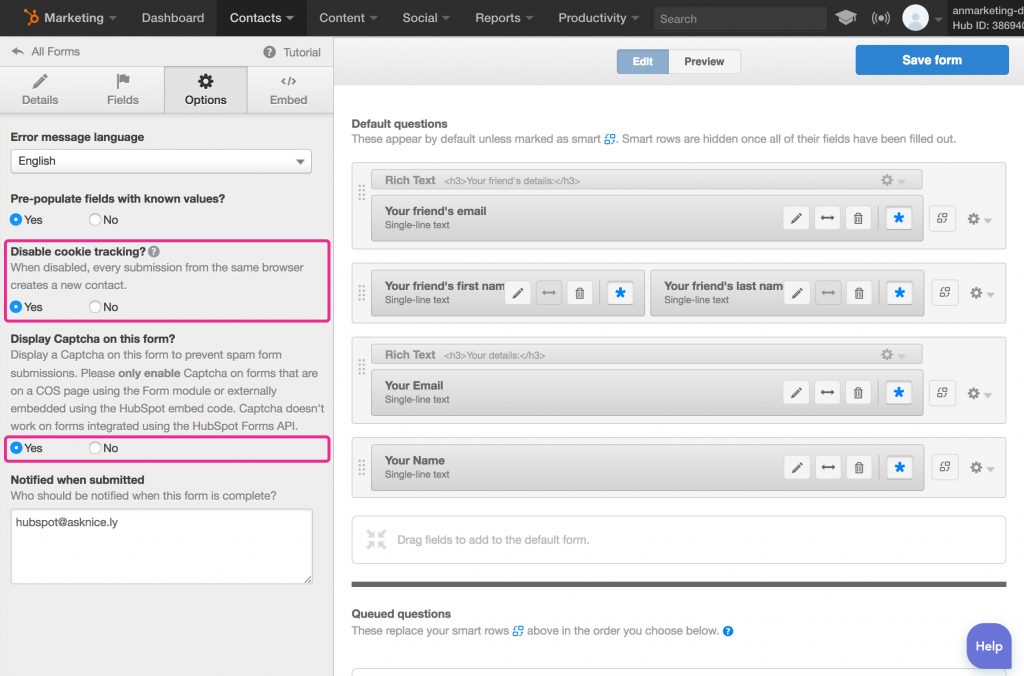Open settings for Your friend's details Rich Text
Viewport: 1024px width, 676px height.
tap(892, 180)
